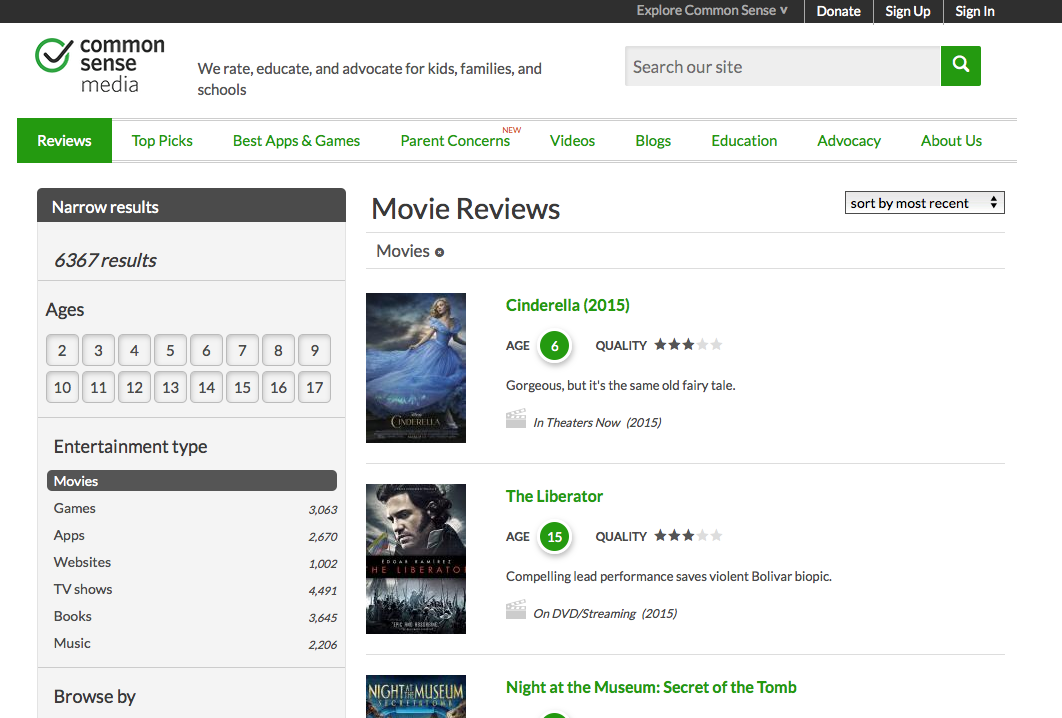
Task: Toggle age 5 filter
Action: pos(170,350)
